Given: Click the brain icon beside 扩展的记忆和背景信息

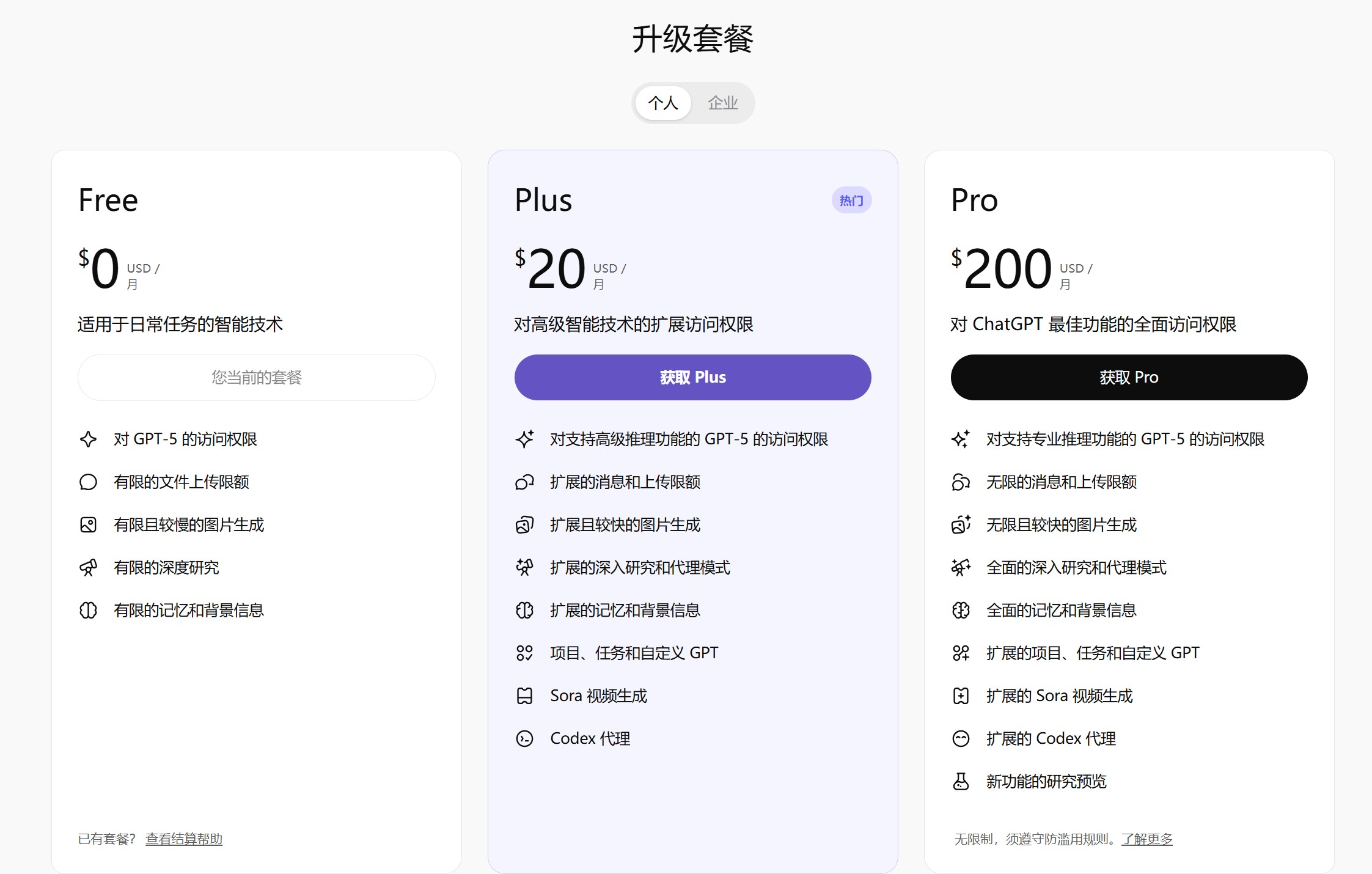Looking at the screenshot, I should (x=524, y=610).
